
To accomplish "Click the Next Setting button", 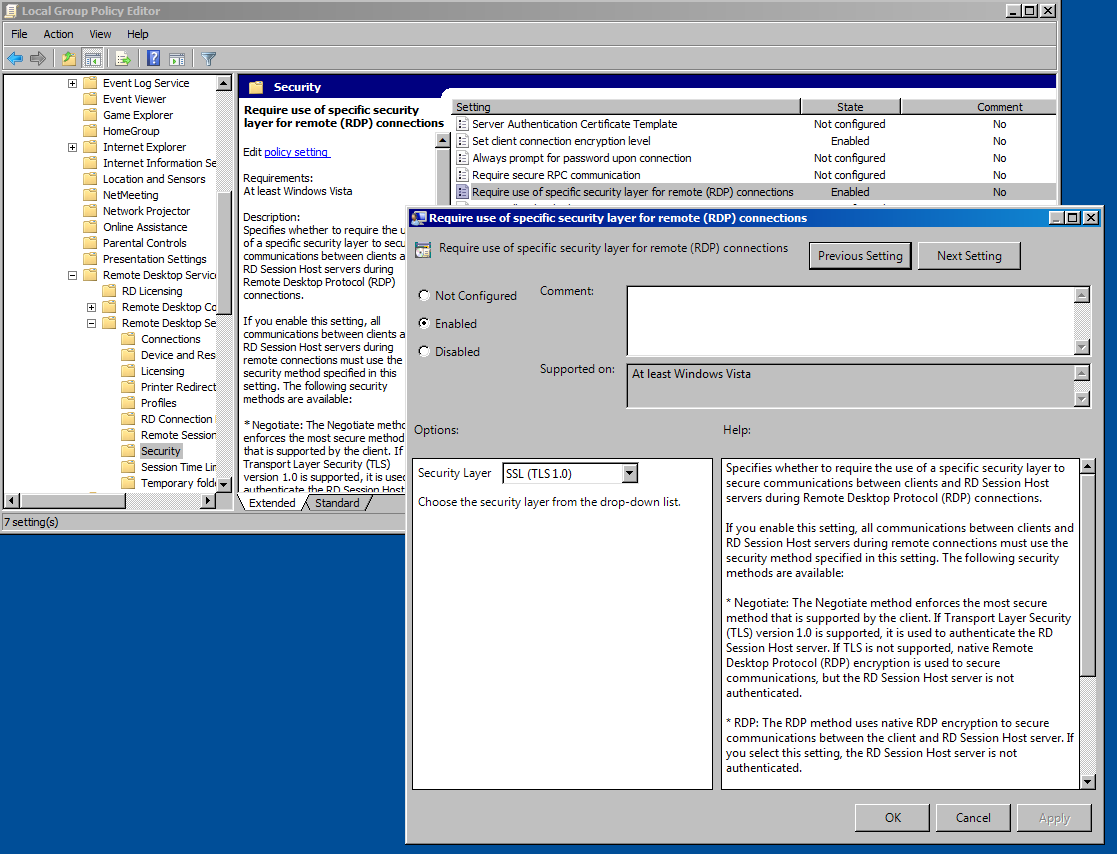I will [x=968, y=255].
